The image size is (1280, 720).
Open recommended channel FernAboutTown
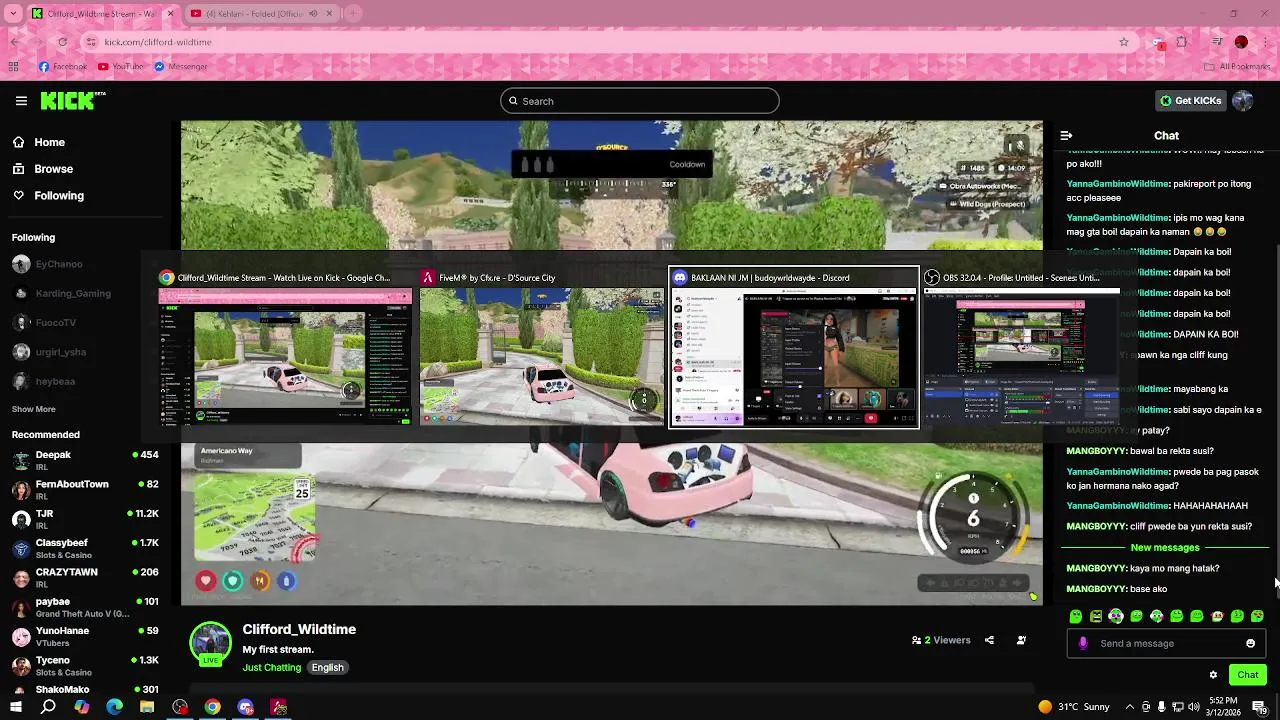coord(85,489)
